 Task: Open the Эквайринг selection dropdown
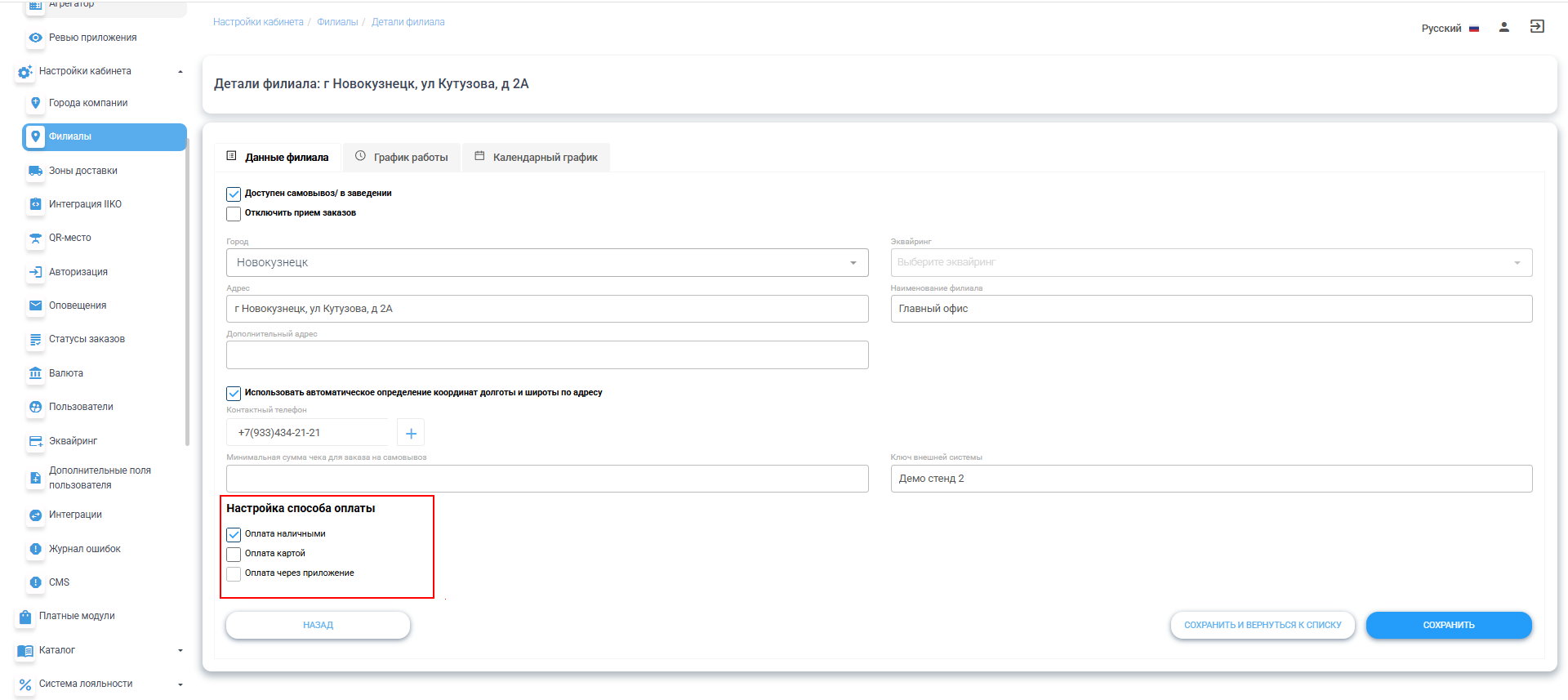(x=1210, y=263)
